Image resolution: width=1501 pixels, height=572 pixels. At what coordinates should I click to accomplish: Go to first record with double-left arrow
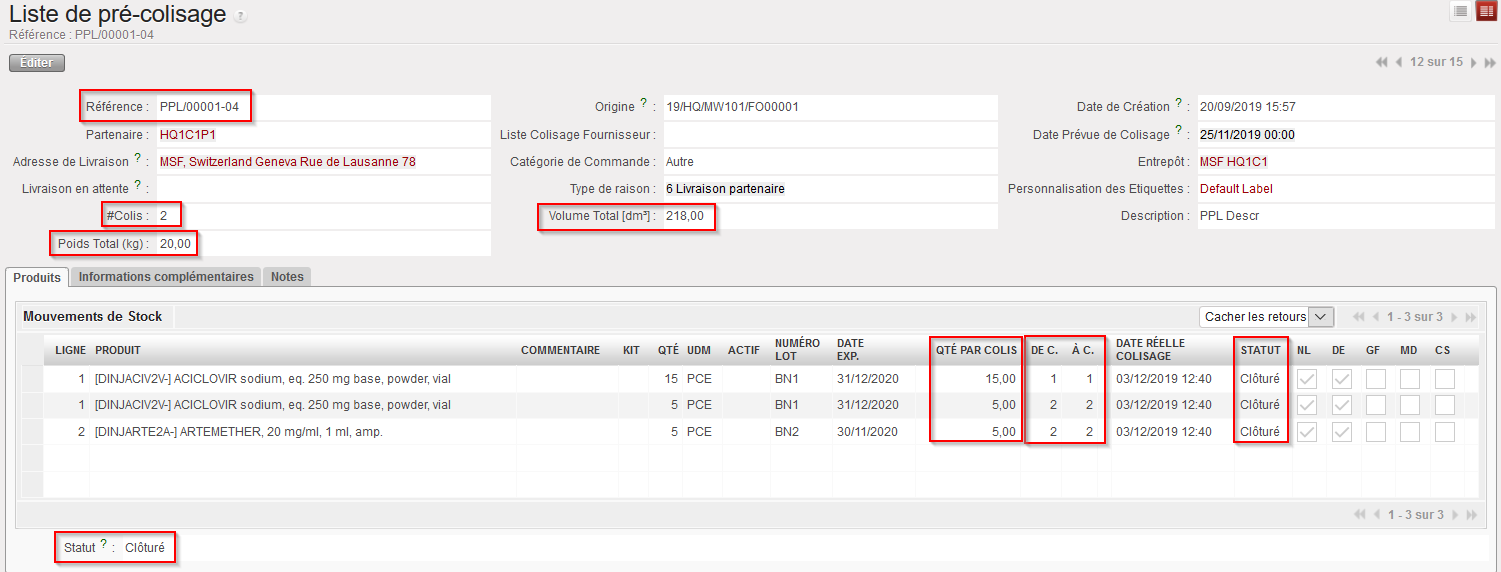pyautogui.click(x=1382, y=62)
